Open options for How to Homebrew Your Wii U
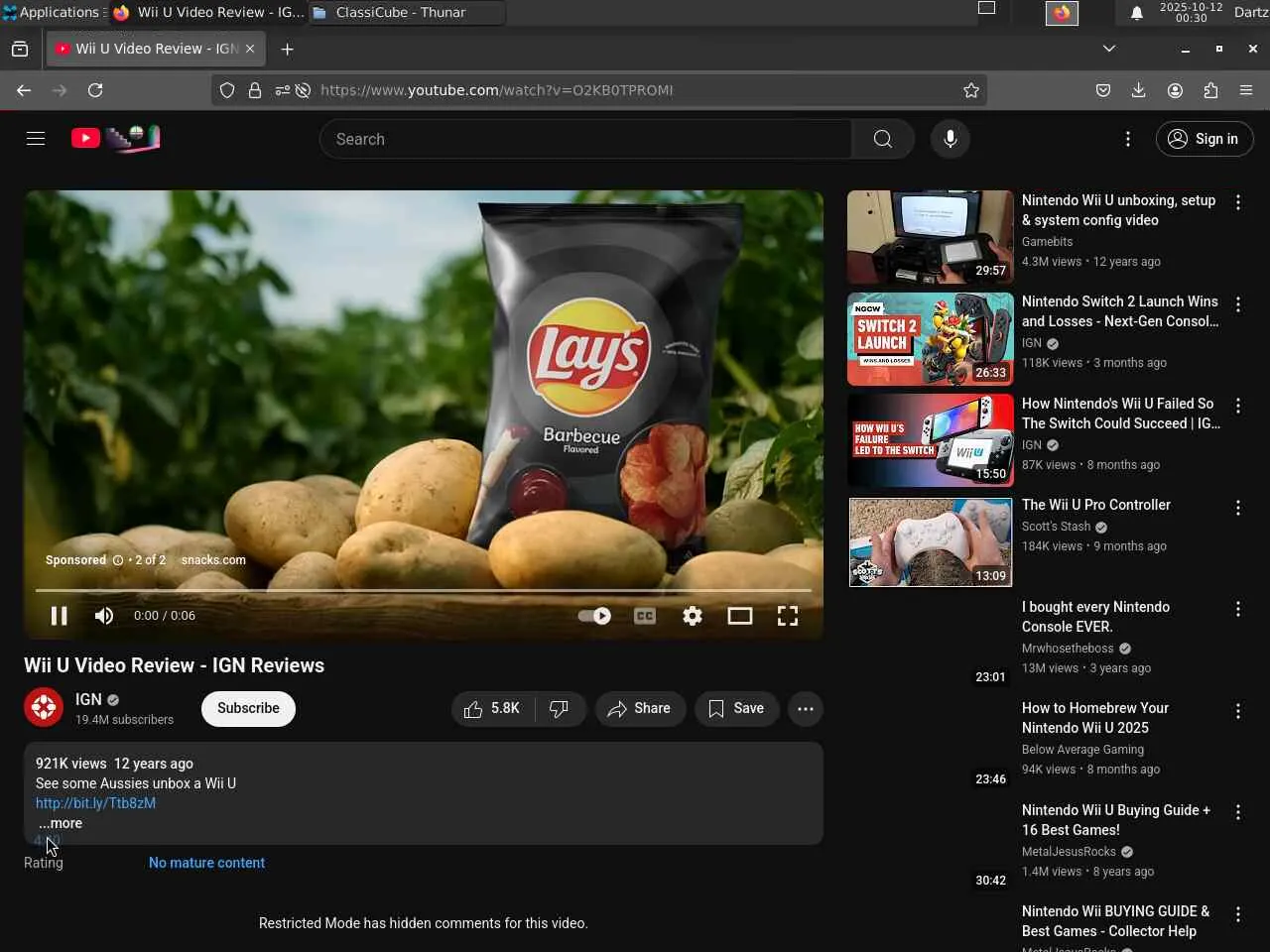The width and height of the screenshot is (1270, 952). coord(1237,711)
